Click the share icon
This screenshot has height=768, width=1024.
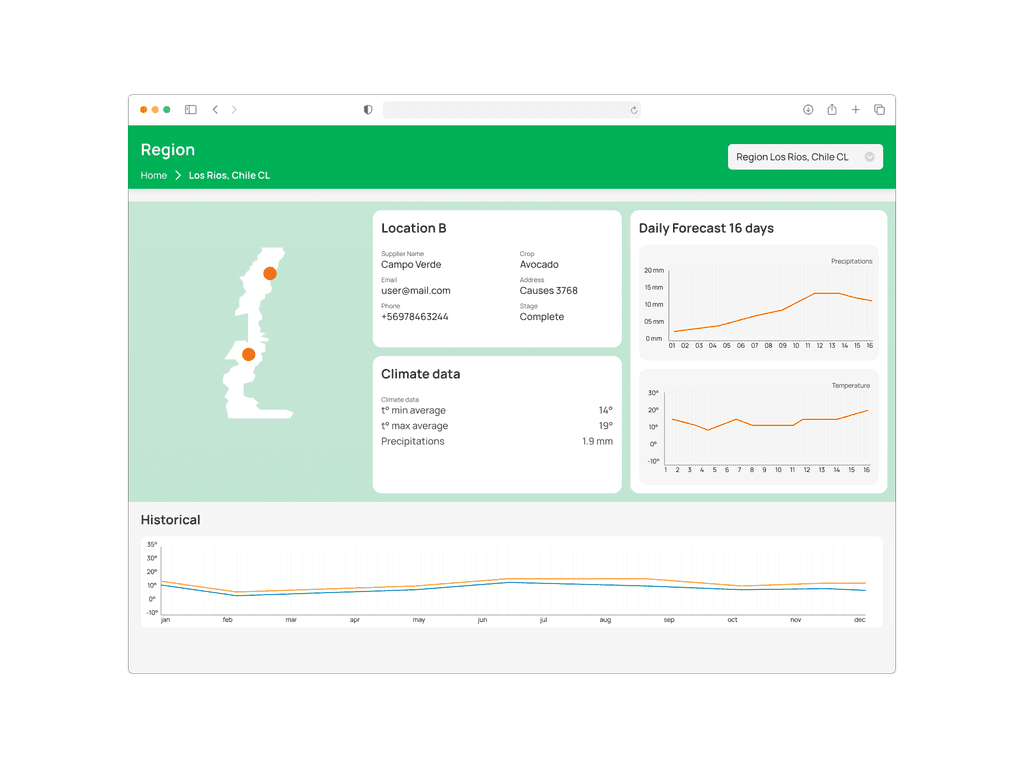point(831,110)
